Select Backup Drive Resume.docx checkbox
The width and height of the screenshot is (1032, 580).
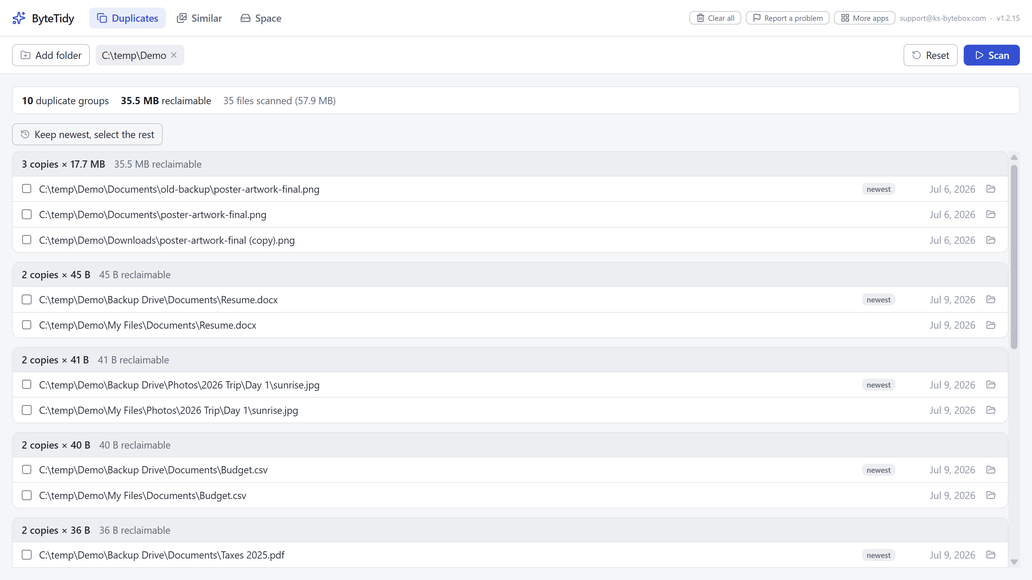pyautogui.click(x=26, y=300)
